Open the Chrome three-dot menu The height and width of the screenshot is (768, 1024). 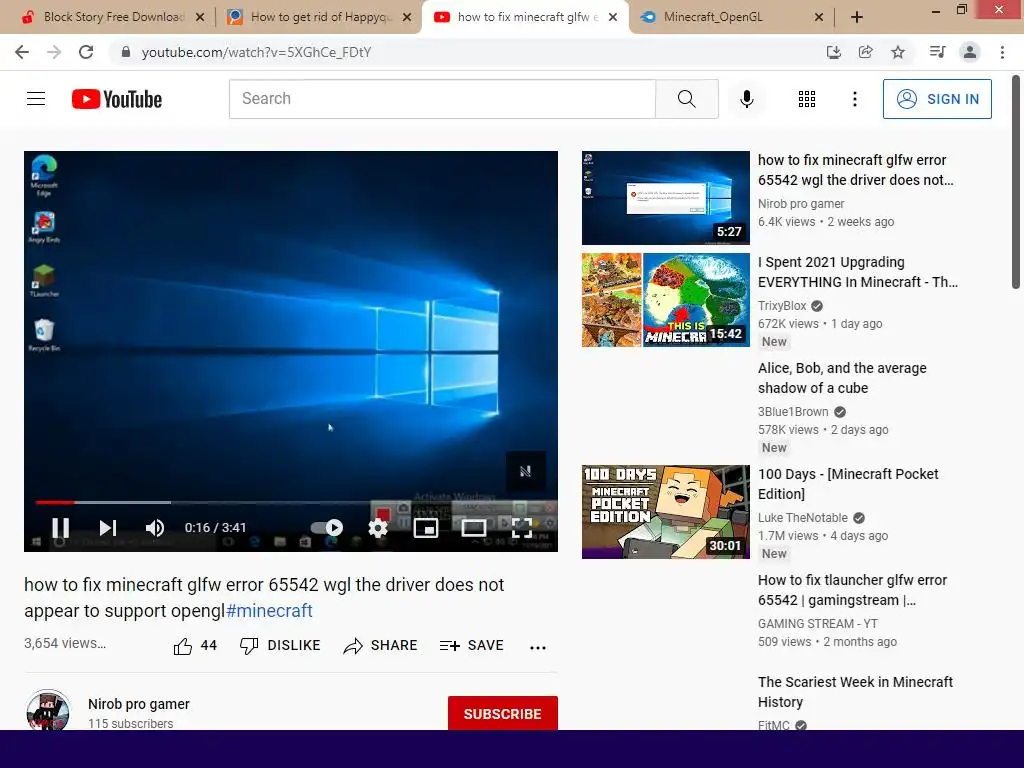(x=1002, y=52)
